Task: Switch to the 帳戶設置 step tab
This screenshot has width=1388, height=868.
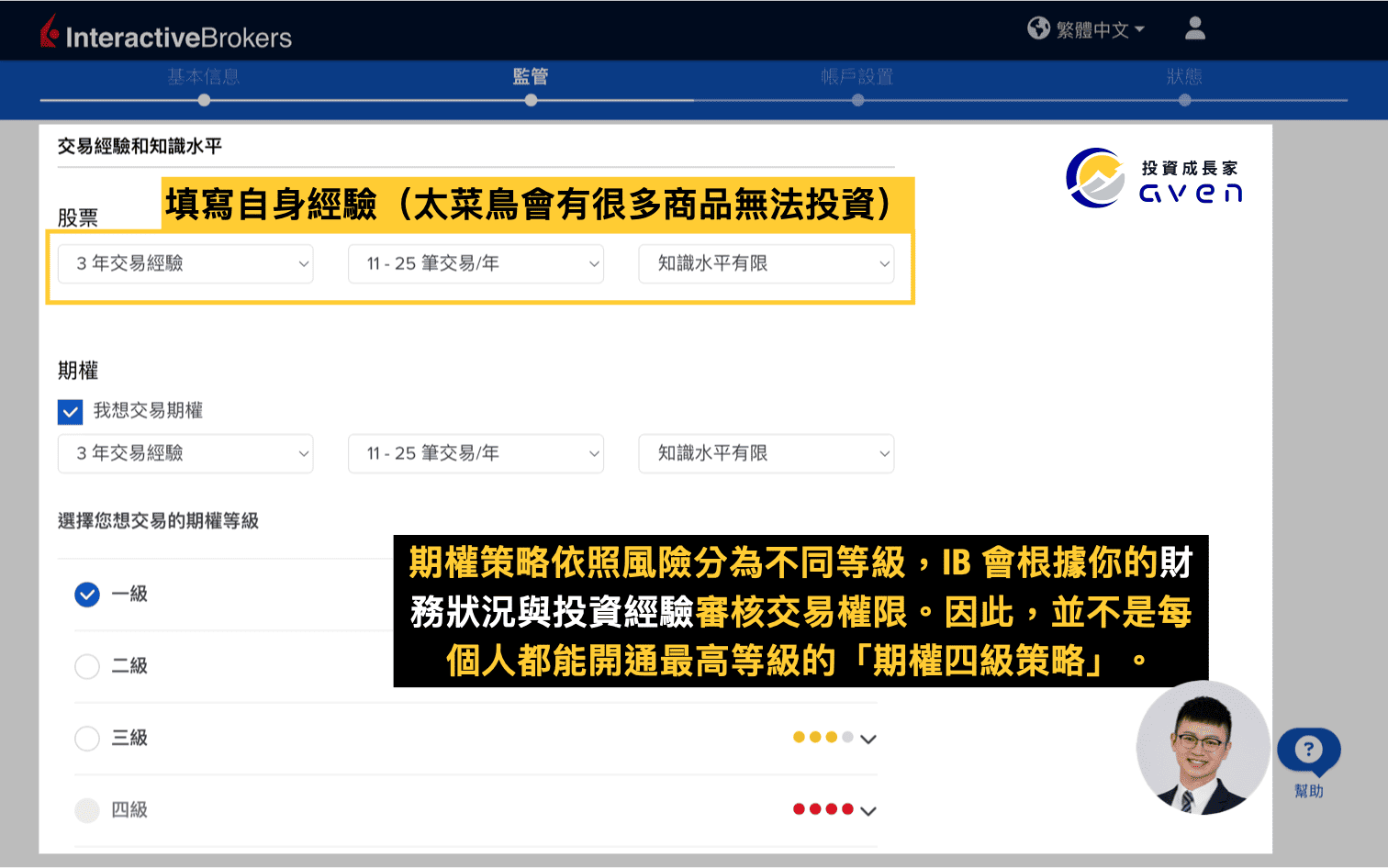Action: tap(857, 77)
